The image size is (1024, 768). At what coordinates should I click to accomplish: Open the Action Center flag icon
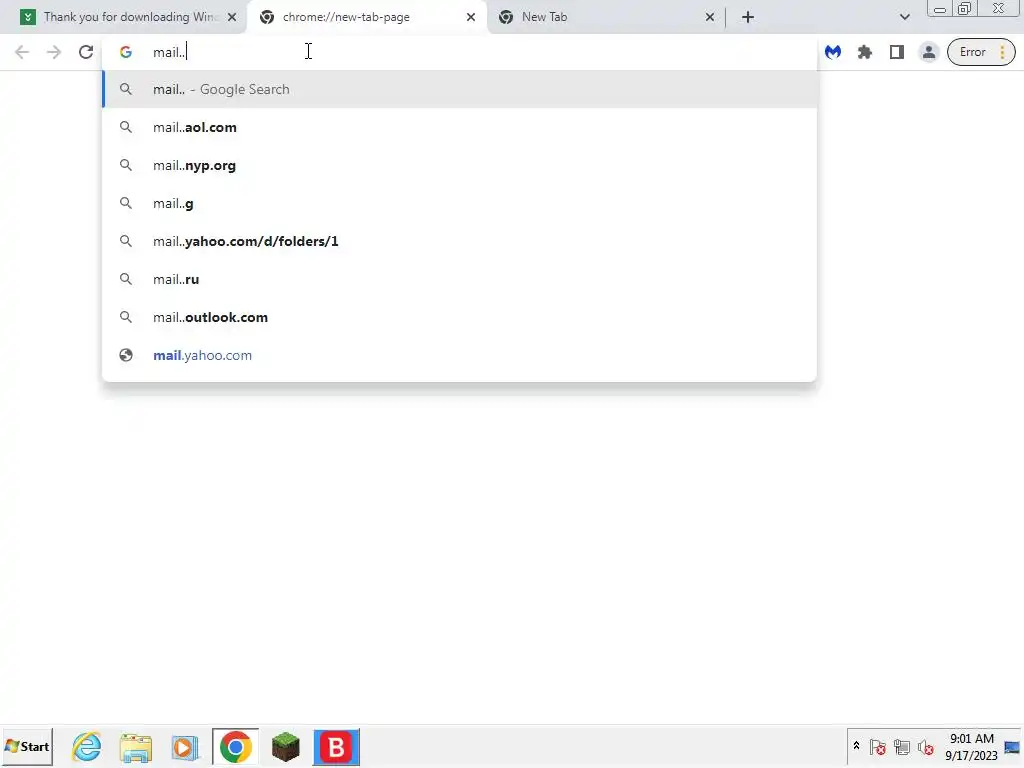tap(878, 746)
